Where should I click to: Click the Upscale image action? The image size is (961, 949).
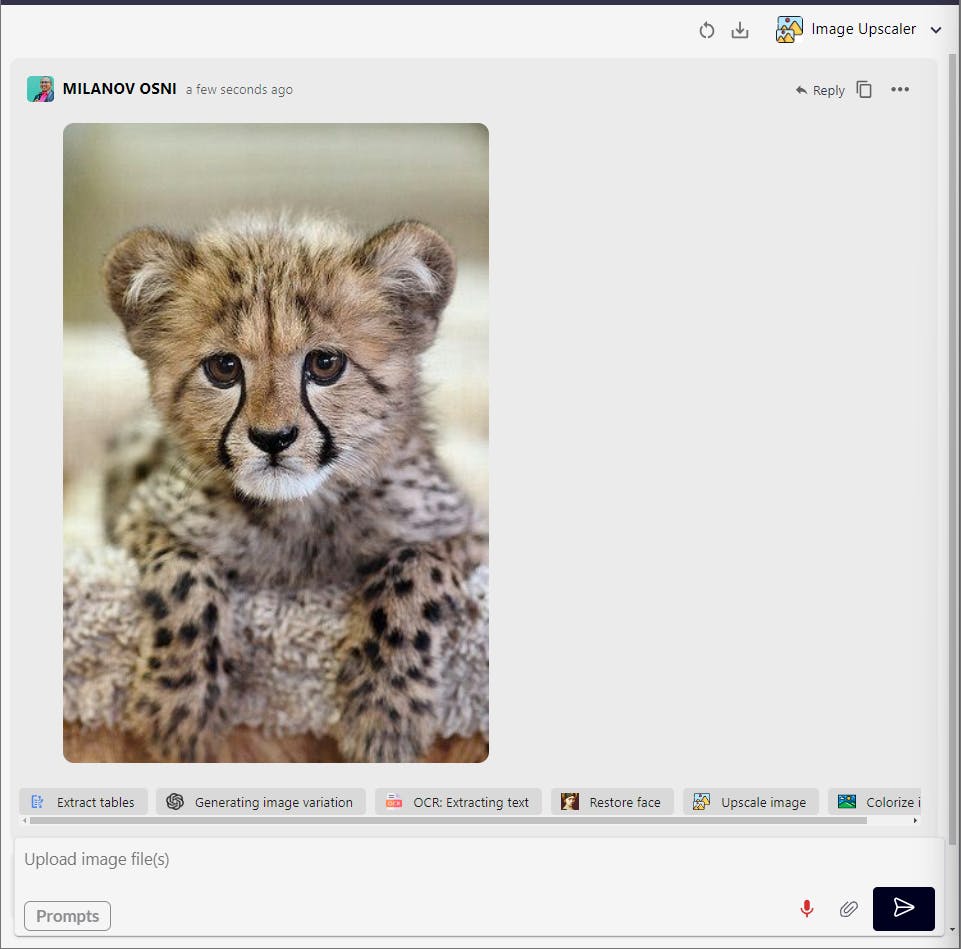pyautogui.click(x=750, y=801)
